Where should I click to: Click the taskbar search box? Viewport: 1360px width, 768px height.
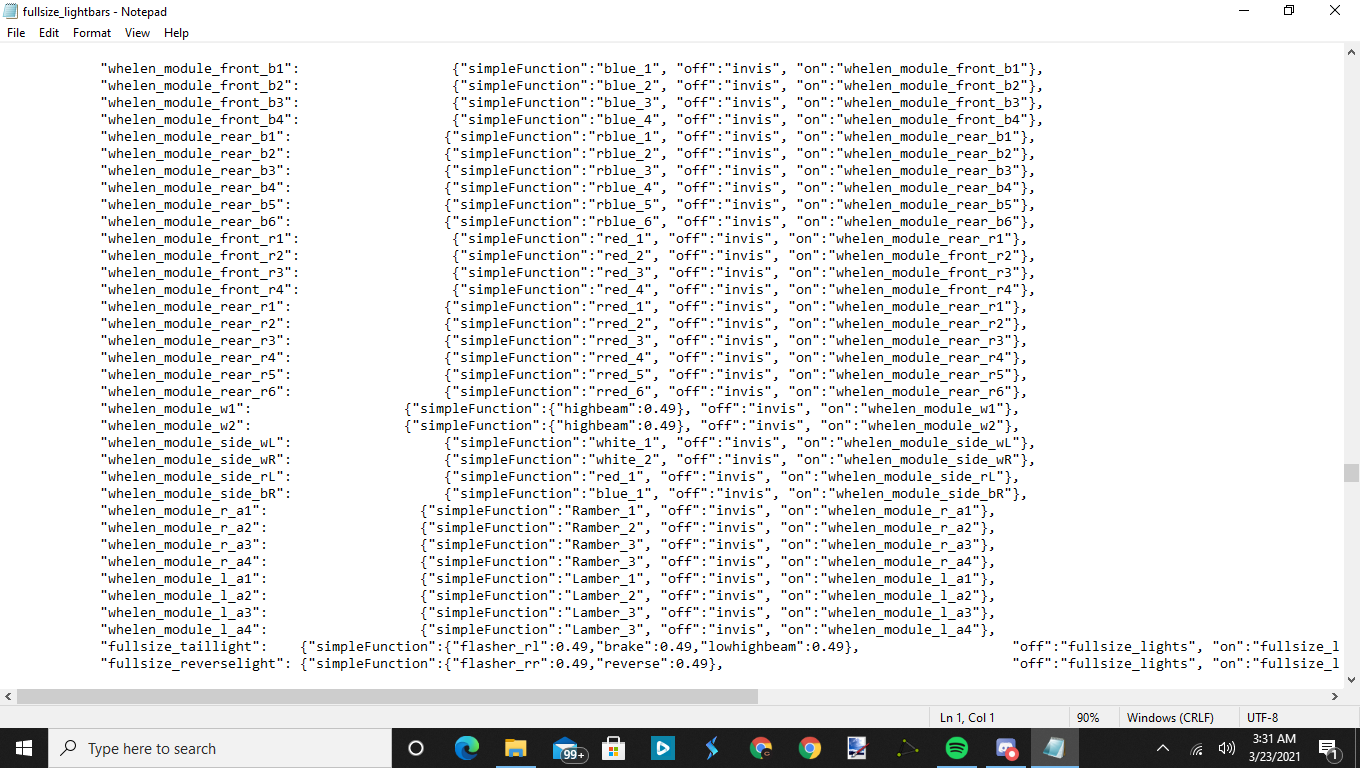click(219, 748)
